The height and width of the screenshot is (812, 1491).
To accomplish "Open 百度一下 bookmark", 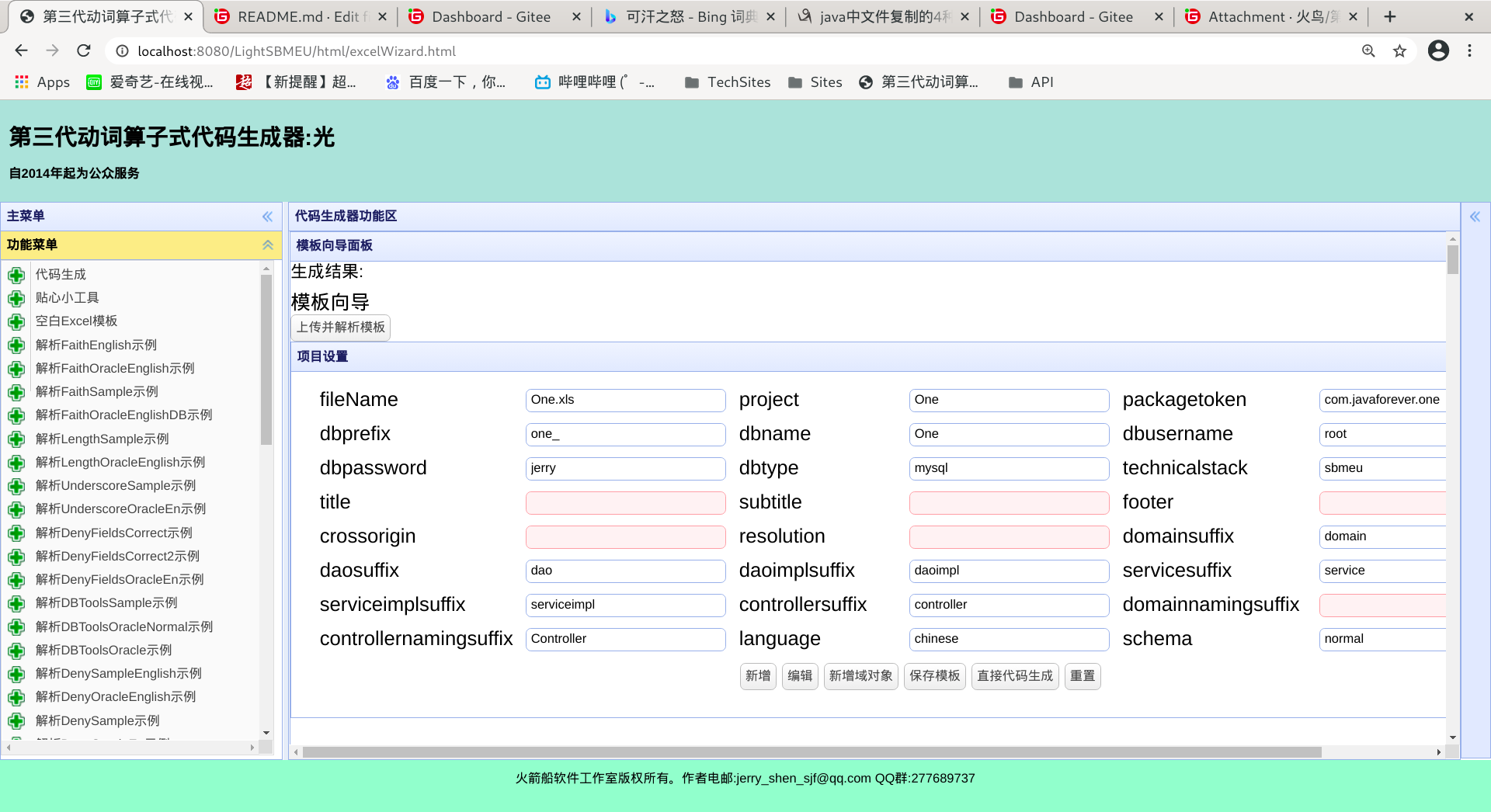I will [446, 82].
